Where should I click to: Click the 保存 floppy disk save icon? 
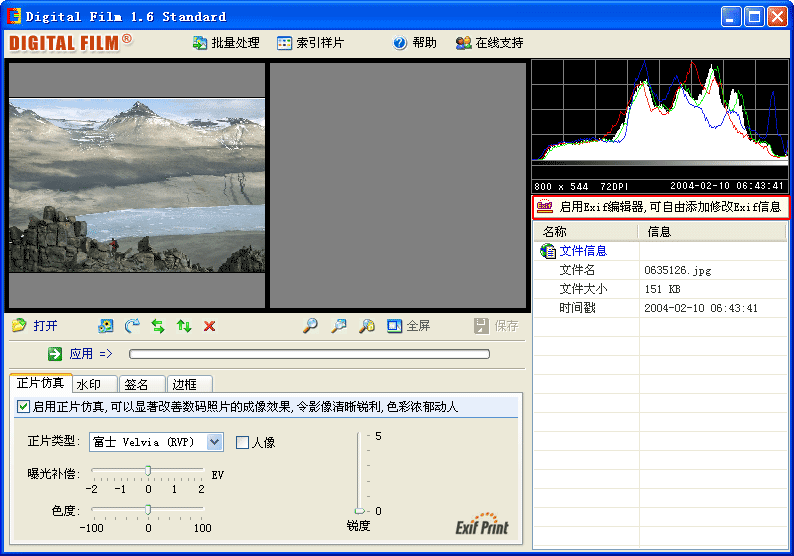[x=482, y=326]
